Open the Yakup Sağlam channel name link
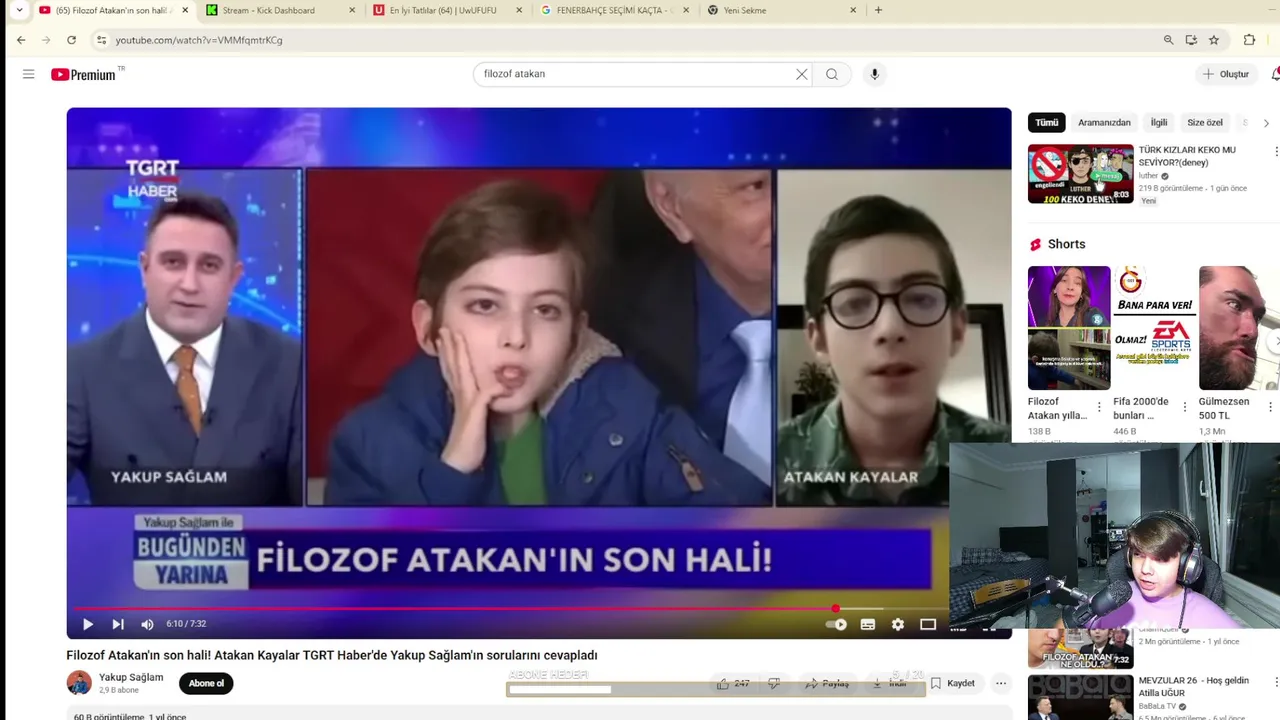This screenshot has width=1280, height=720. click(131, 677)
